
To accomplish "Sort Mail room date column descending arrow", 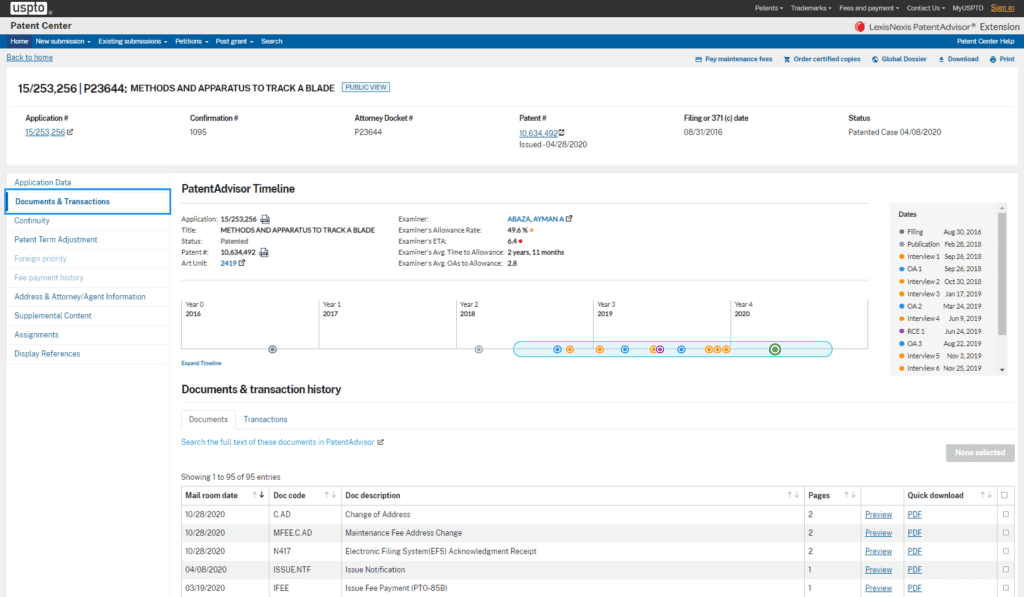I will 262,495.
